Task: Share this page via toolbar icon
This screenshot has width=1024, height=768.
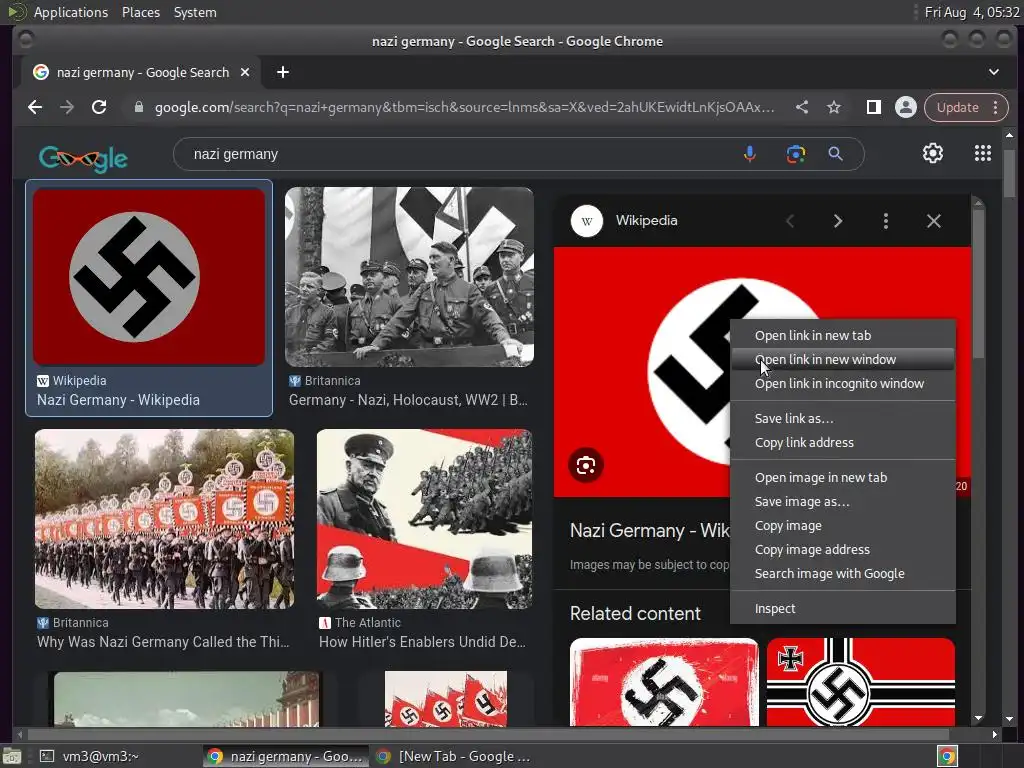Action: 802,107
